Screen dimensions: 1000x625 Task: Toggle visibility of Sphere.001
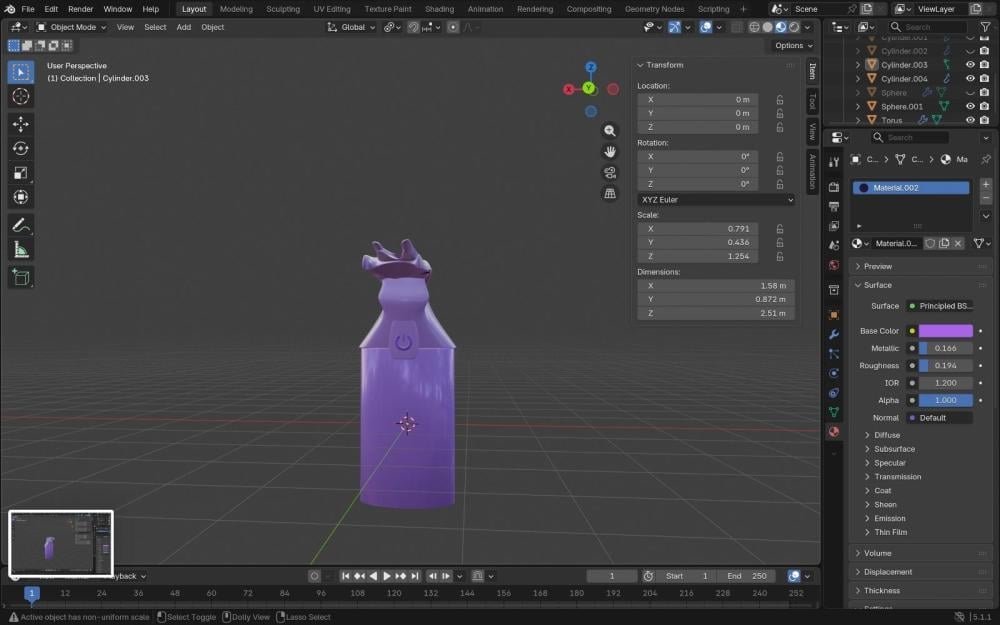(970, 107)
